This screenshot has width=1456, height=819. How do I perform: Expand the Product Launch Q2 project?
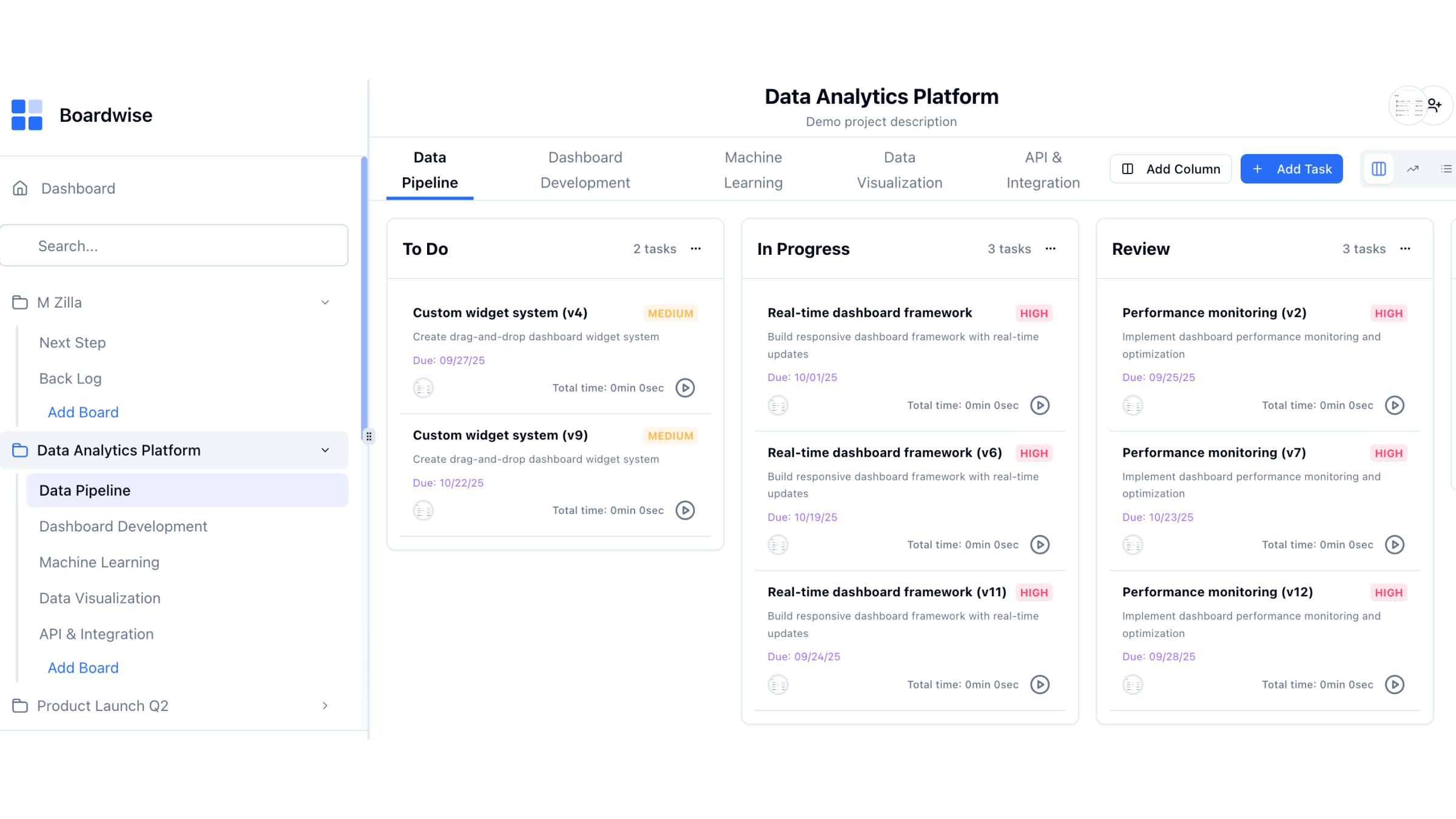click(x=325, y=706)
